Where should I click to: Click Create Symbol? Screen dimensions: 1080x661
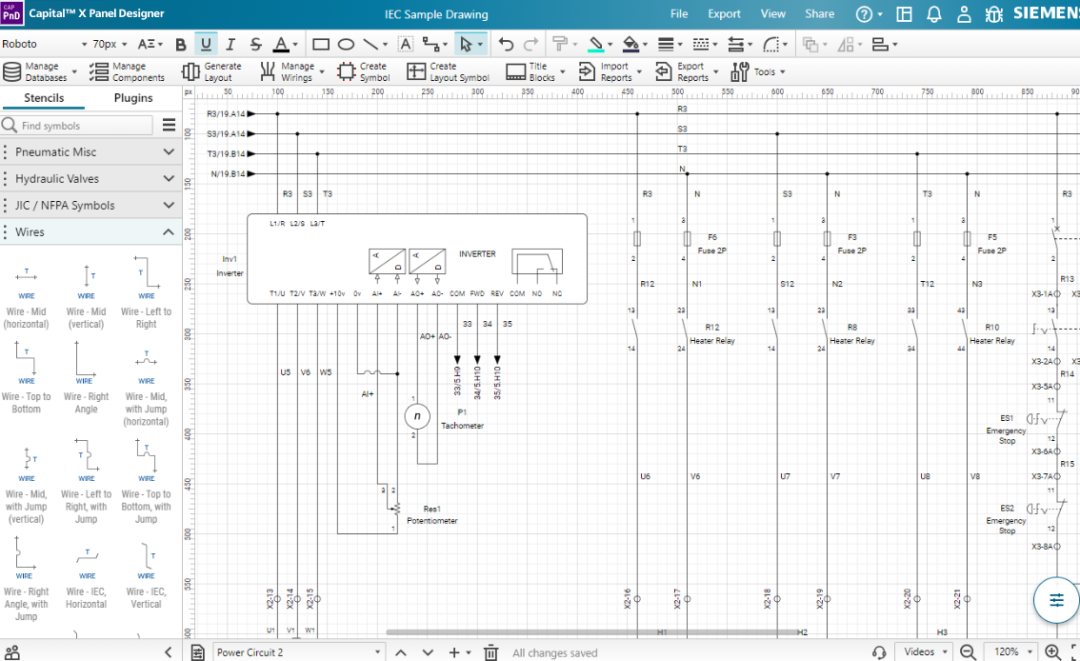coord(364,72)
